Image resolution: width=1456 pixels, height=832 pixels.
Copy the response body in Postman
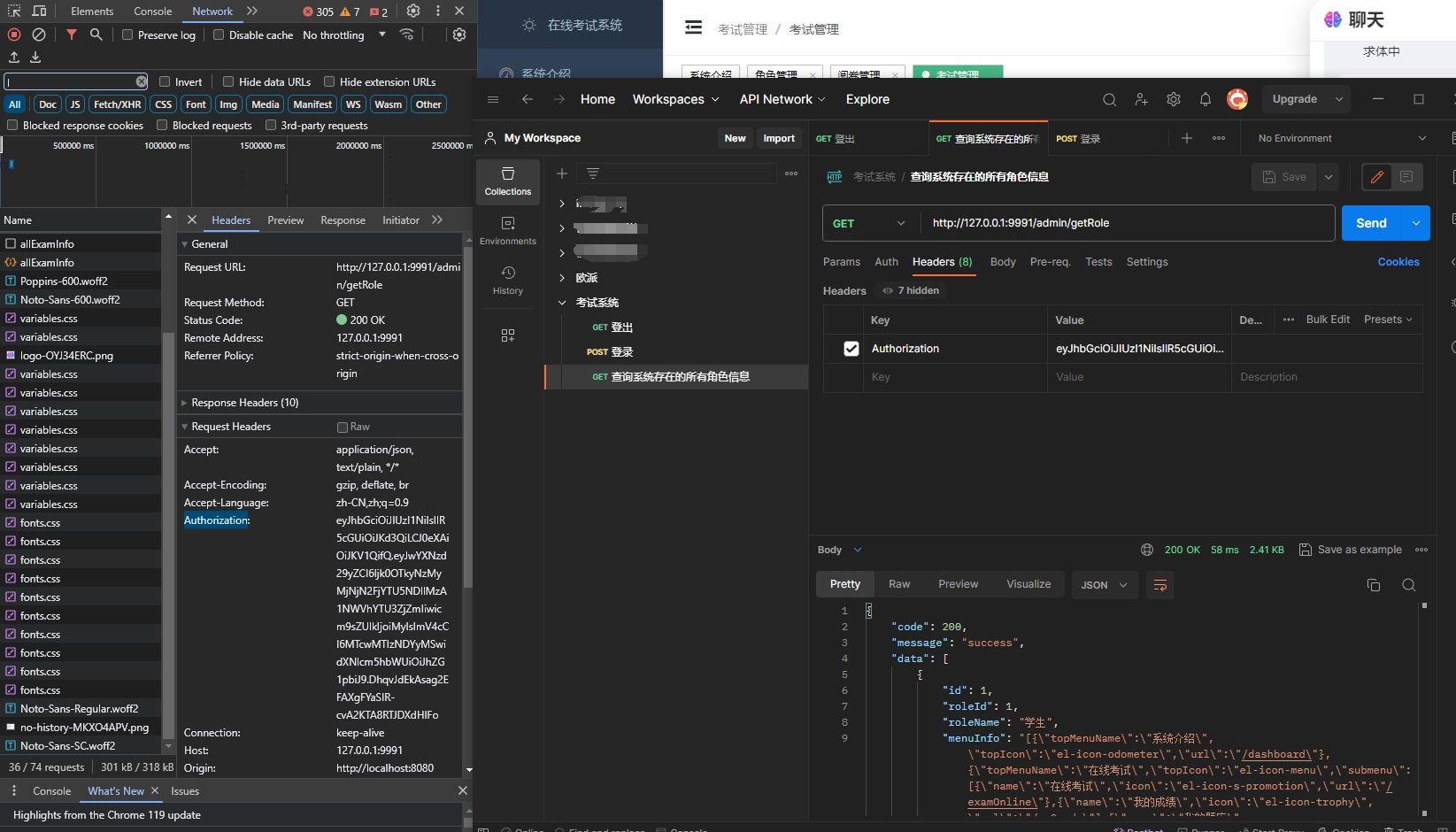coord(1374,585)
